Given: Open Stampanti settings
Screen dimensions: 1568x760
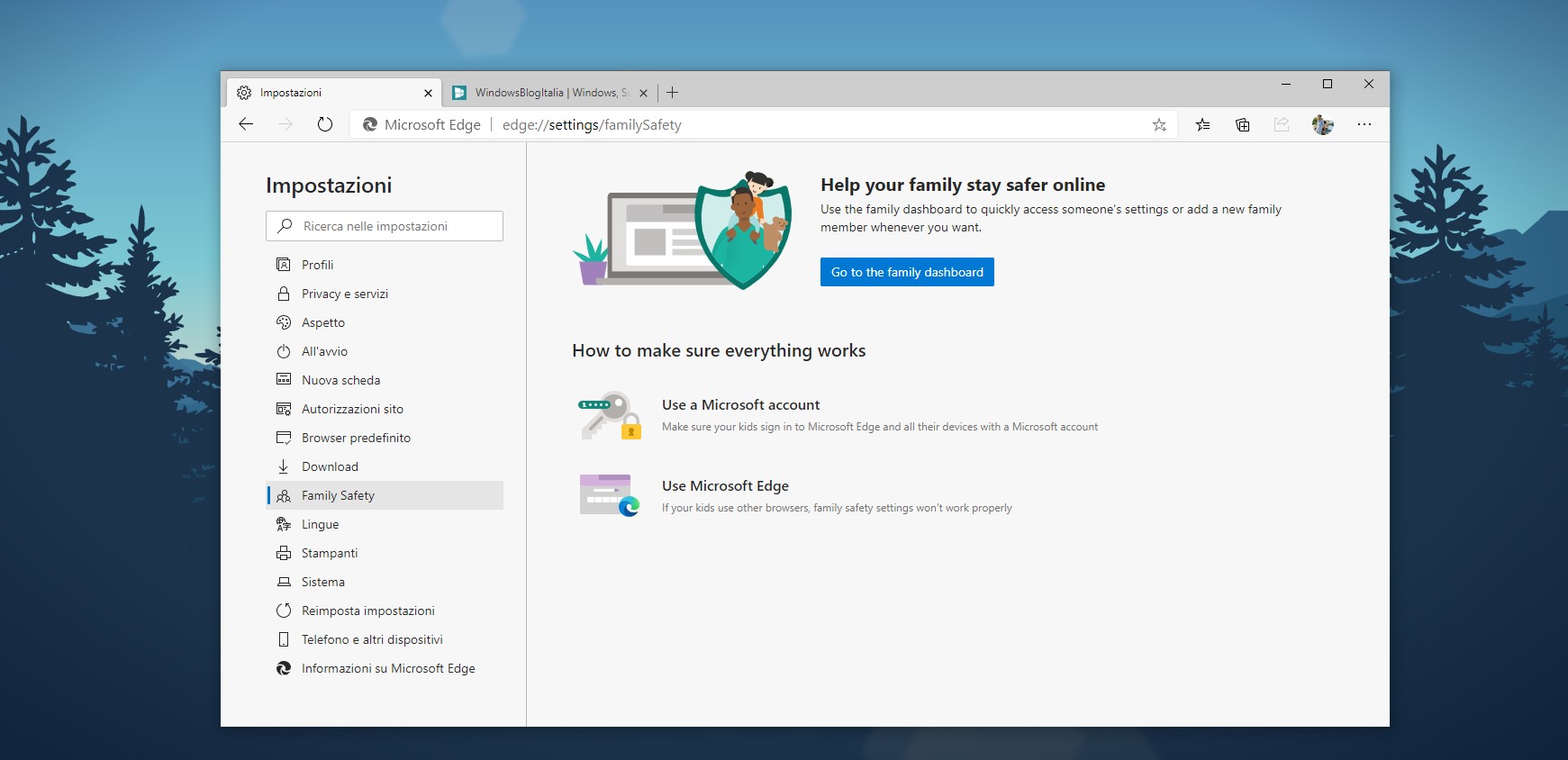Looking at the screenshot, I should (385, 553).
